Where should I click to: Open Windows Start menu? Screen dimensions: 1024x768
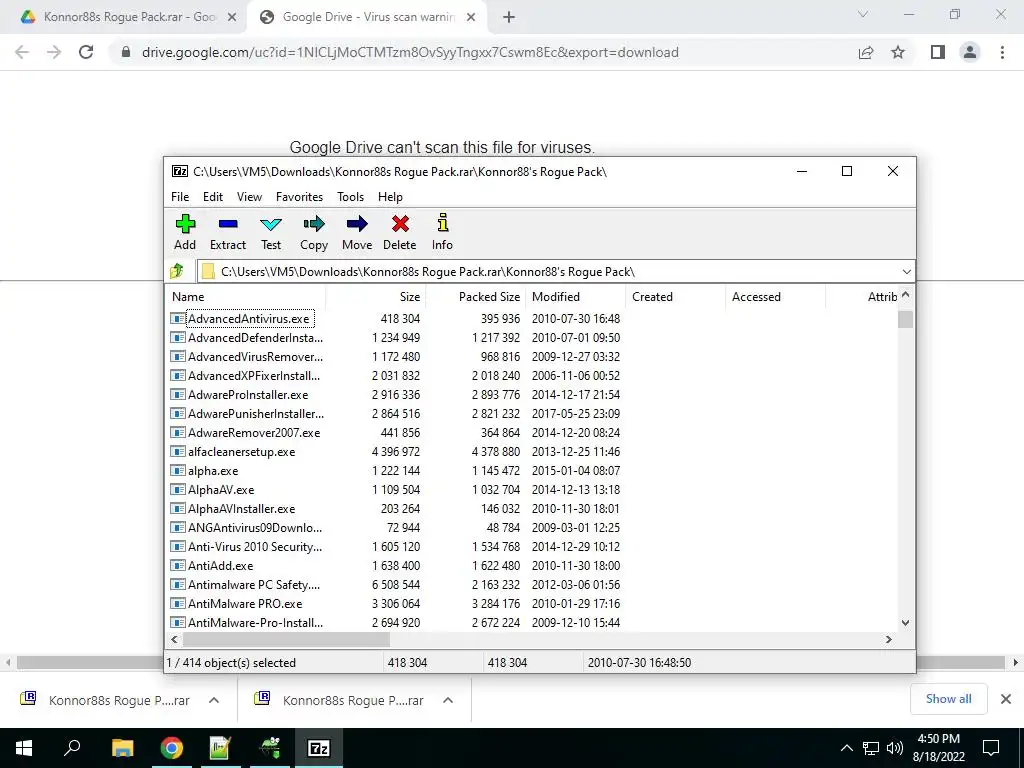[x=24, y=748]
